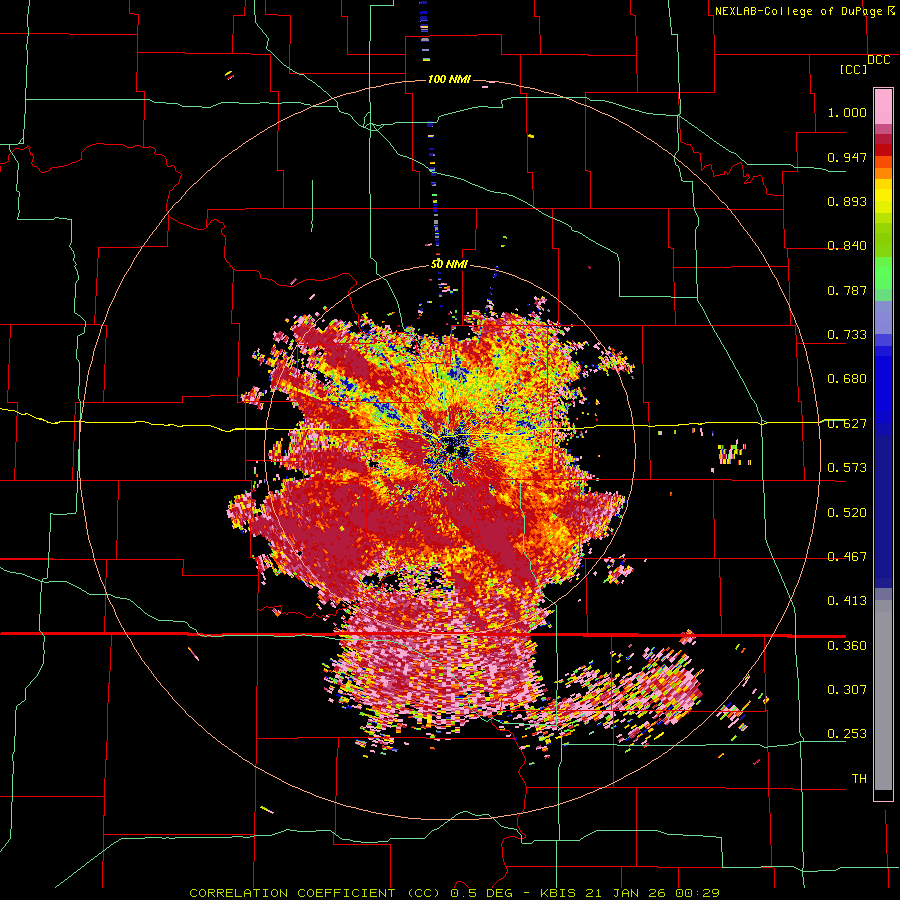Click the gray lower segment of color bar
Image resolution: width=900 pixels, height=900 pixels.
[x=883, y=695]
